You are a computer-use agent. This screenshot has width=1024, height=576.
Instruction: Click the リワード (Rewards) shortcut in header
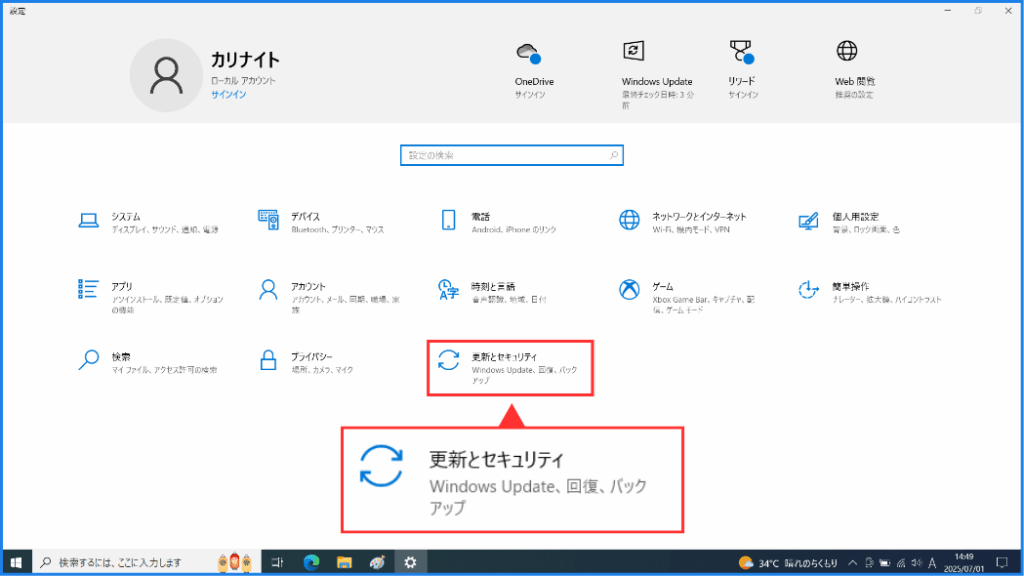pos(742,70)
